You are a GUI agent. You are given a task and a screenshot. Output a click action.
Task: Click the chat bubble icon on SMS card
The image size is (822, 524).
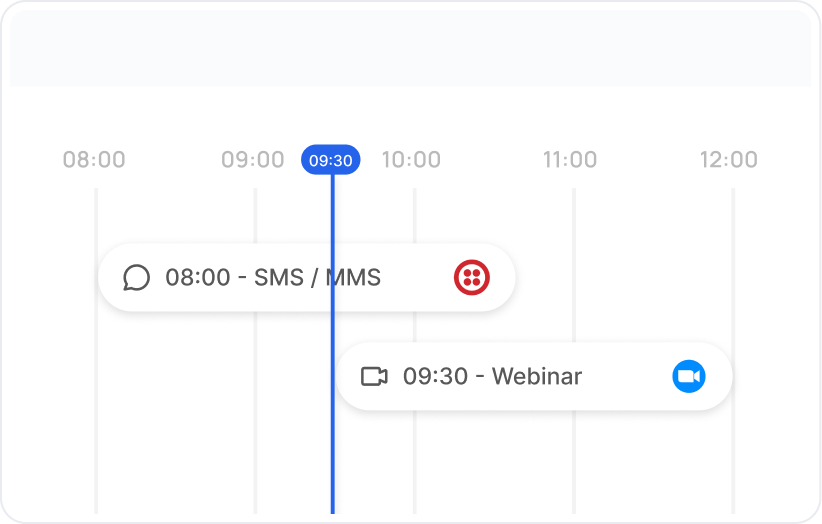[x=137, y=277]
